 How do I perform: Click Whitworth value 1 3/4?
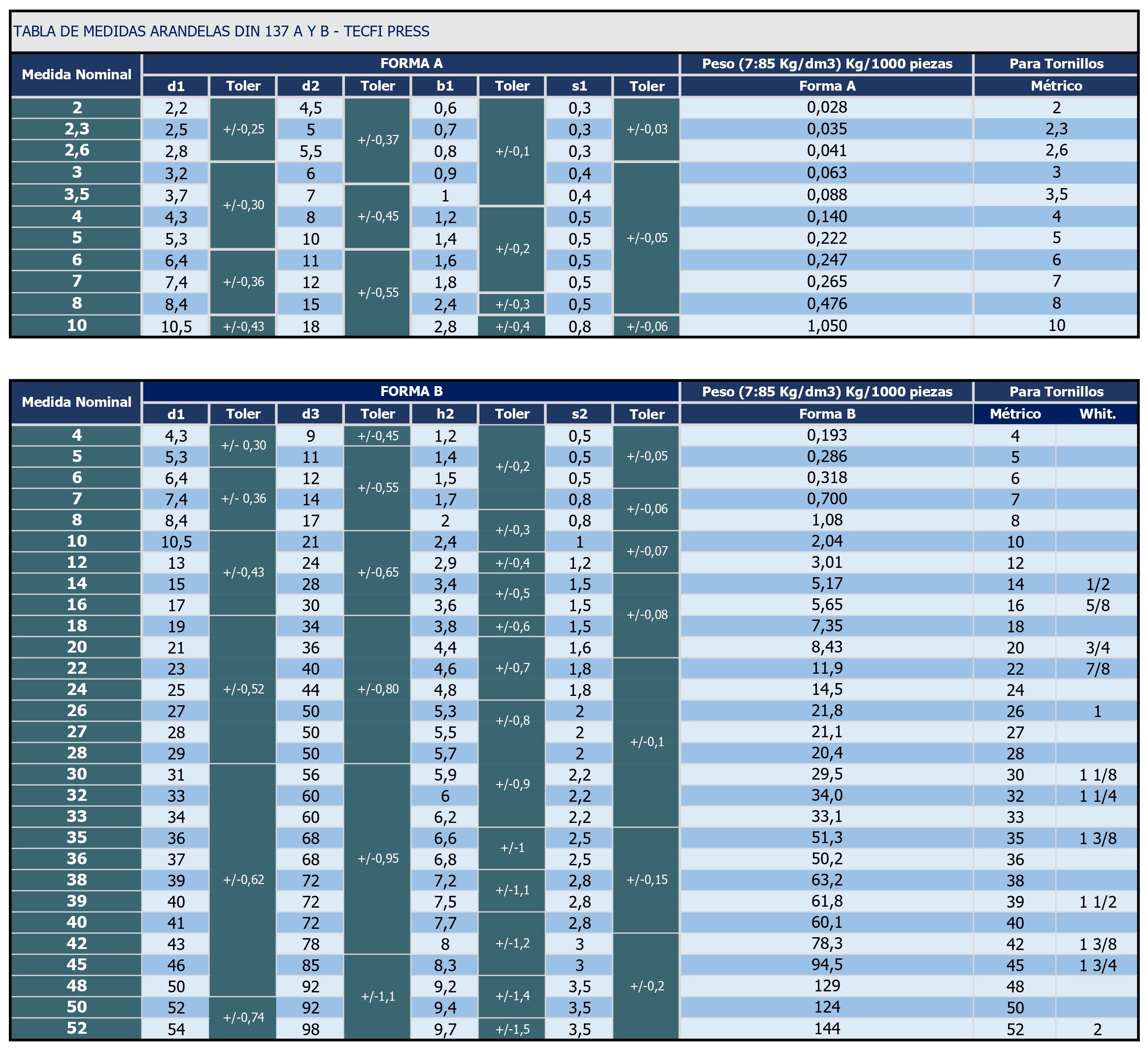pos(1097,965)
